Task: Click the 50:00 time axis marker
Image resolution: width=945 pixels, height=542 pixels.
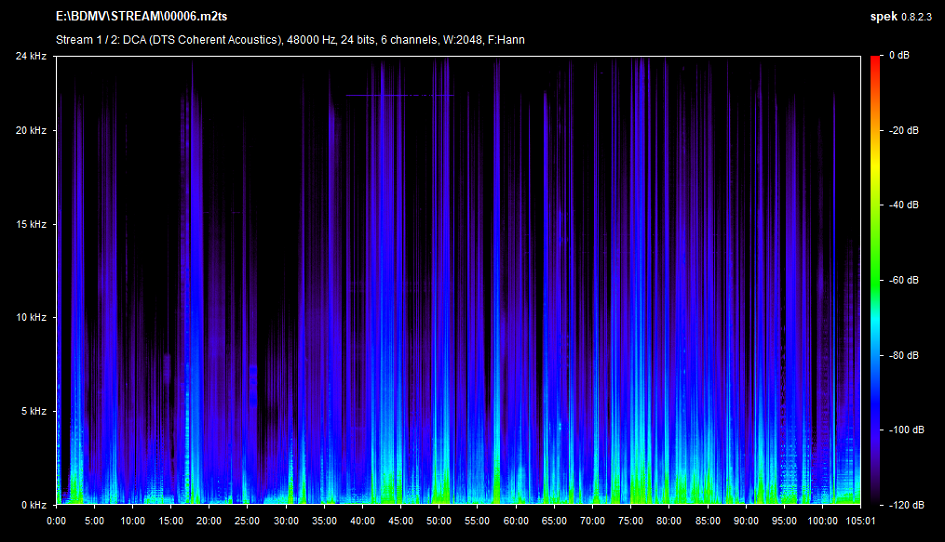Action: coord(439,520)
